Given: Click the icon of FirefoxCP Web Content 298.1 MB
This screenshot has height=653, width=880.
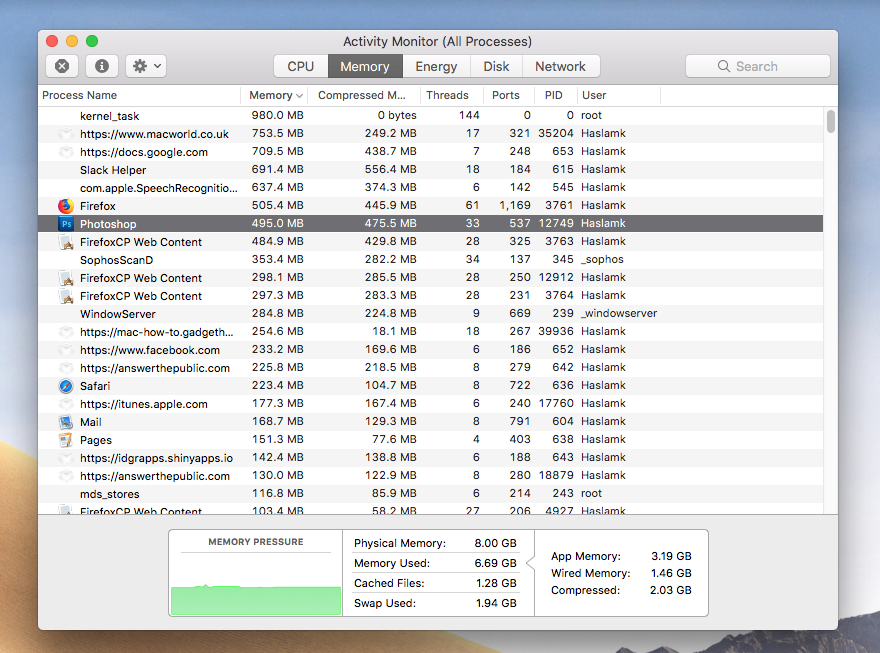Looking at the screenshot, I should (66, 278).
